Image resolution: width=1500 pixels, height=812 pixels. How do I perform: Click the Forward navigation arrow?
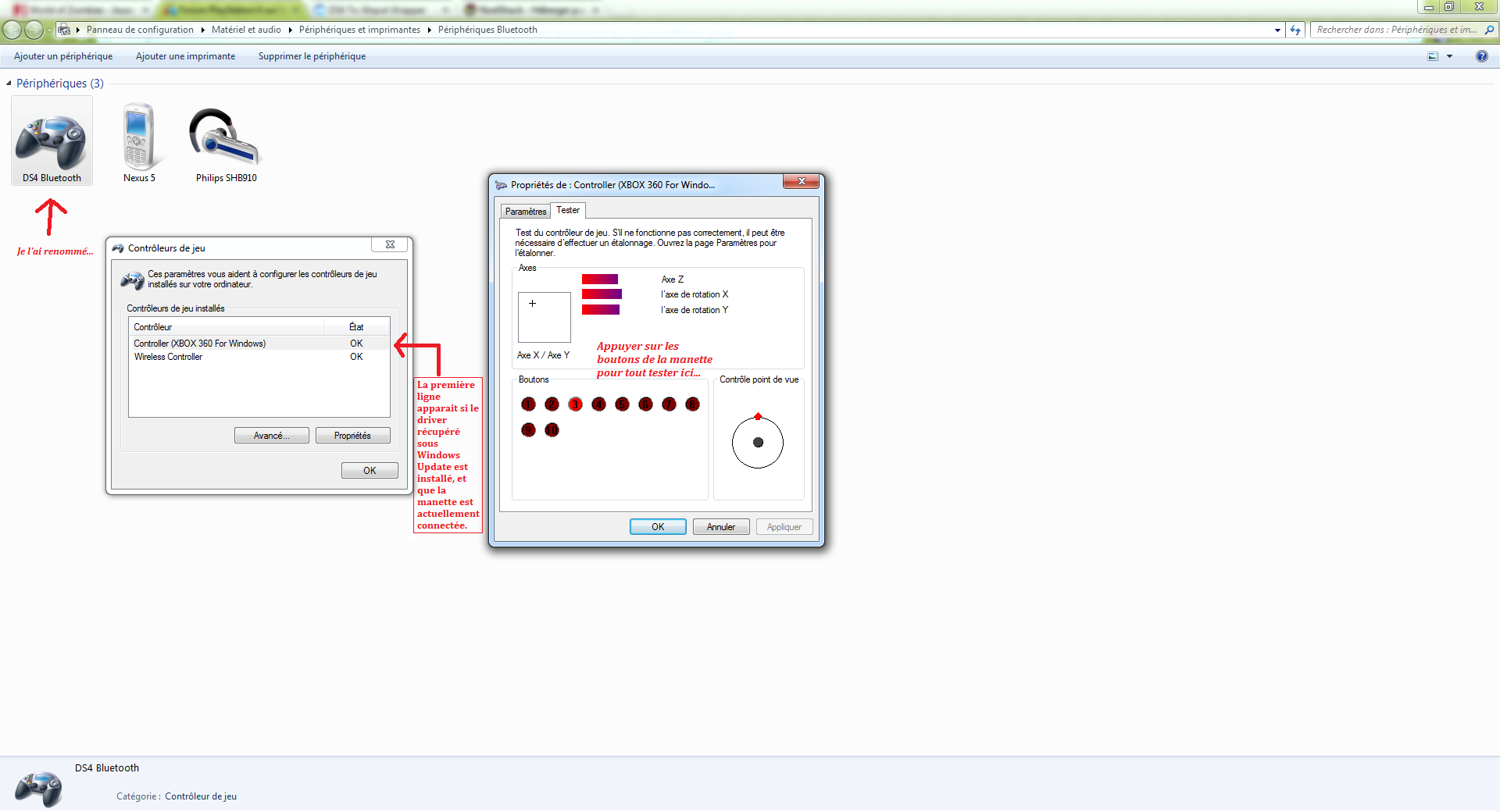point(34,30)
